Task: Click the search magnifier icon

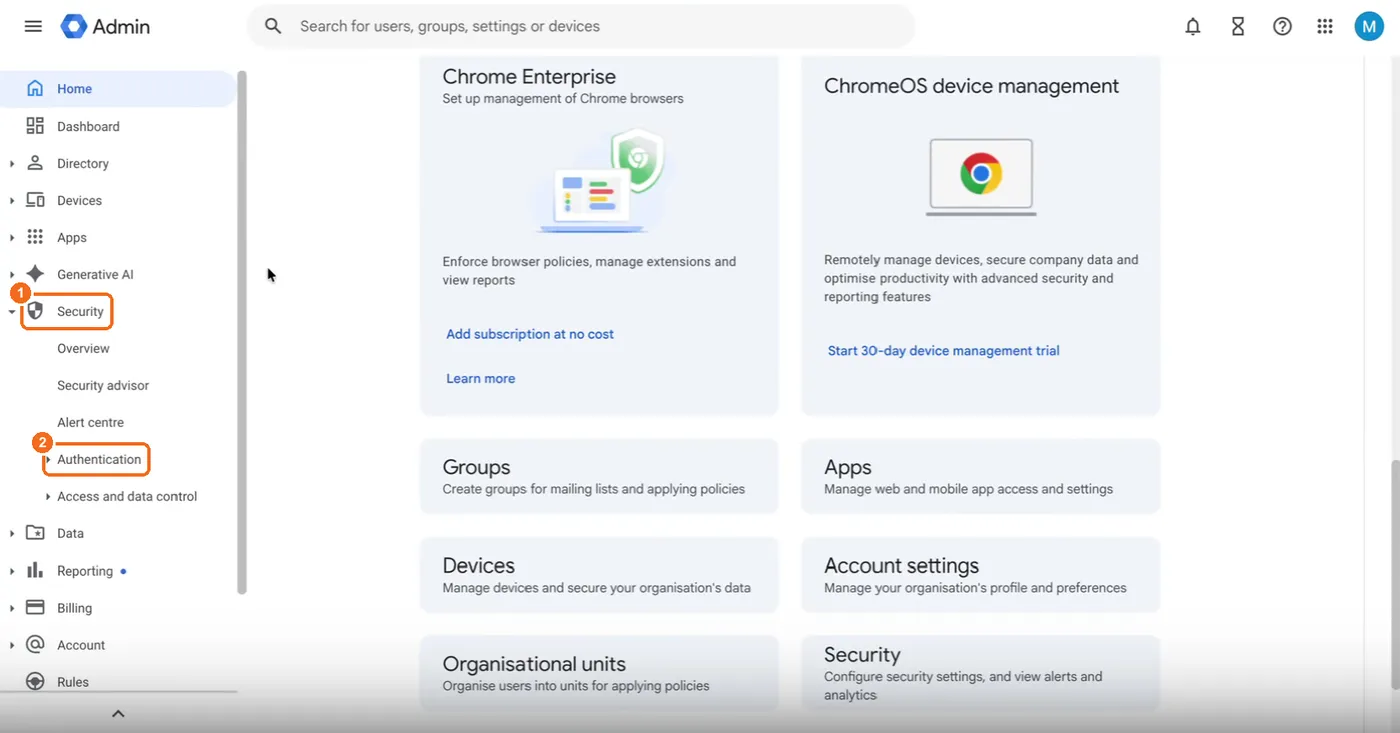Action: coord(273,27)
